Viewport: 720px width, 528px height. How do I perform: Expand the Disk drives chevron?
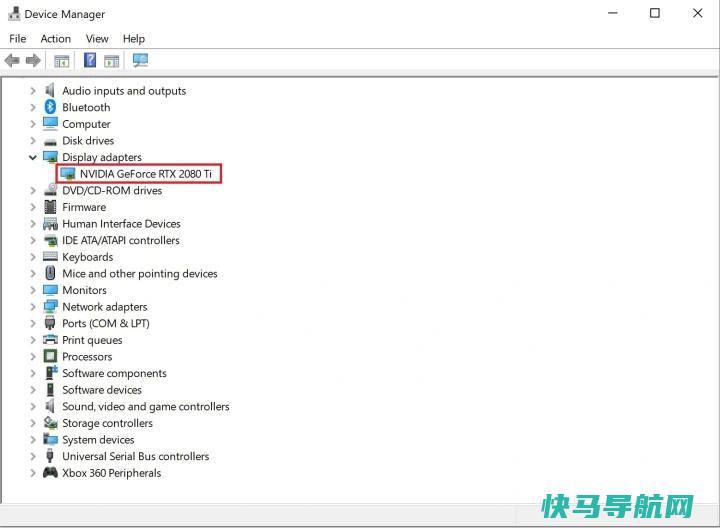point(33,140)
